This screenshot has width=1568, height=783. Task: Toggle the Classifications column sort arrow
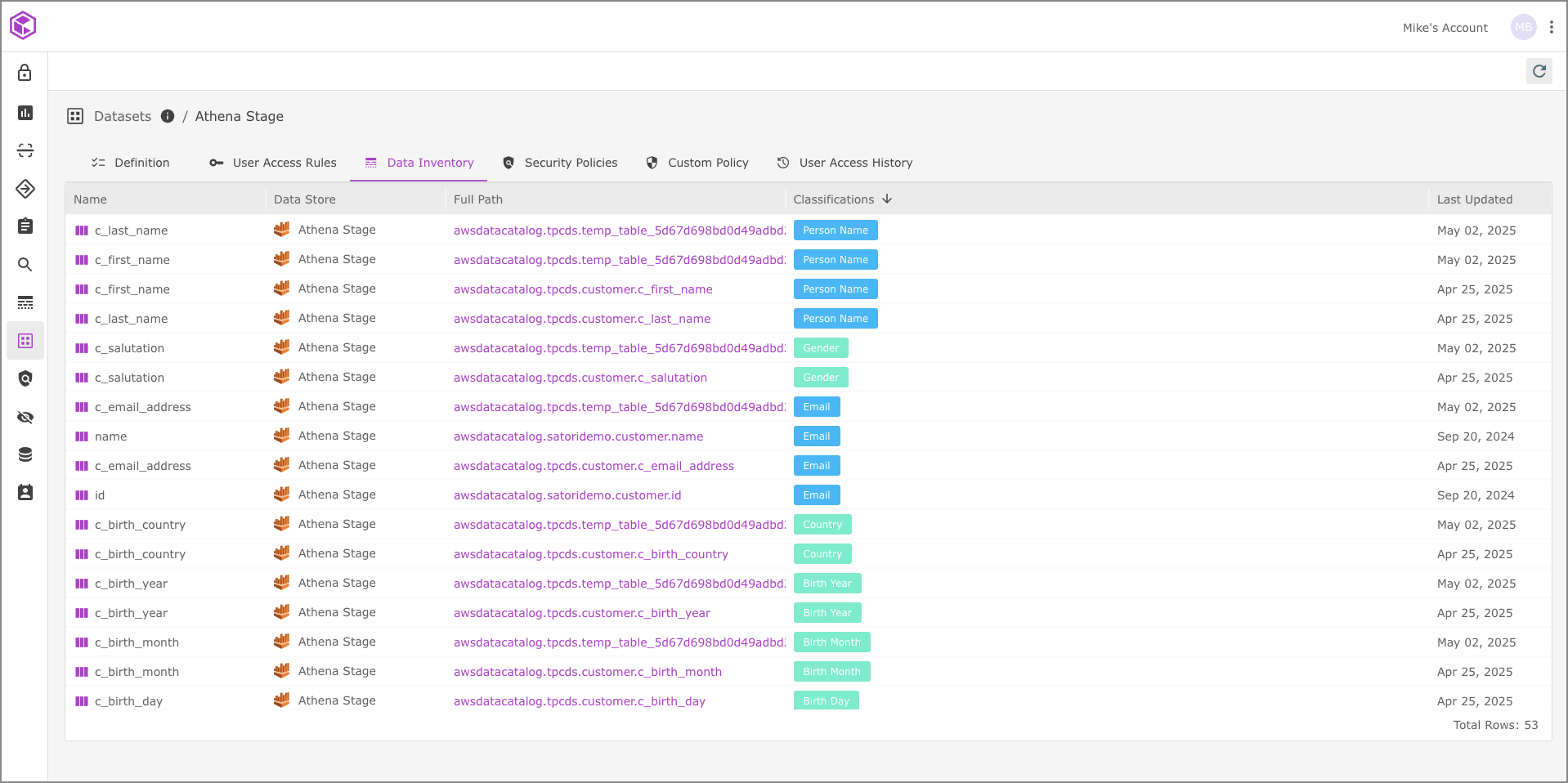tap(887, 199)
